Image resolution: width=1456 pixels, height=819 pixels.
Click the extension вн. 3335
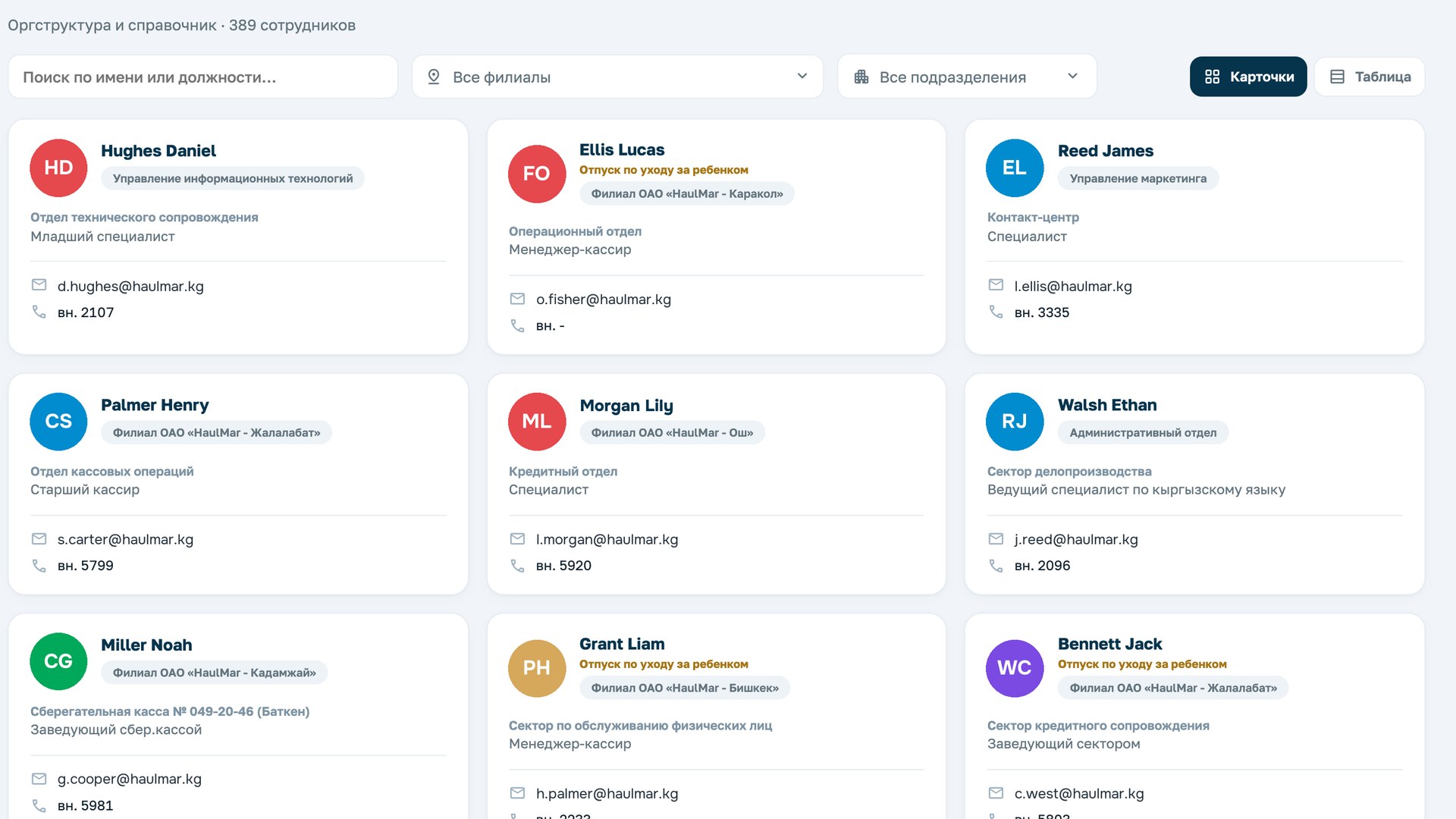click(1042, 312)
